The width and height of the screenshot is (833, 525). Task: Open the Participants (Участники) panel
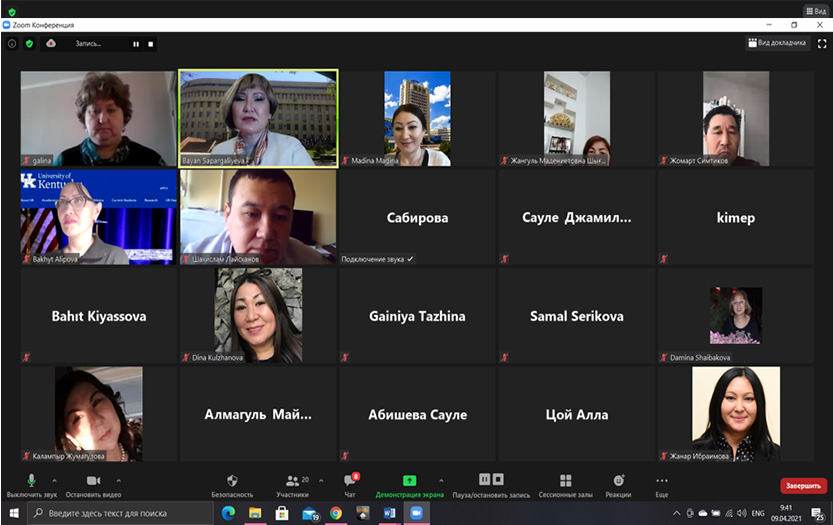(292, 481)
